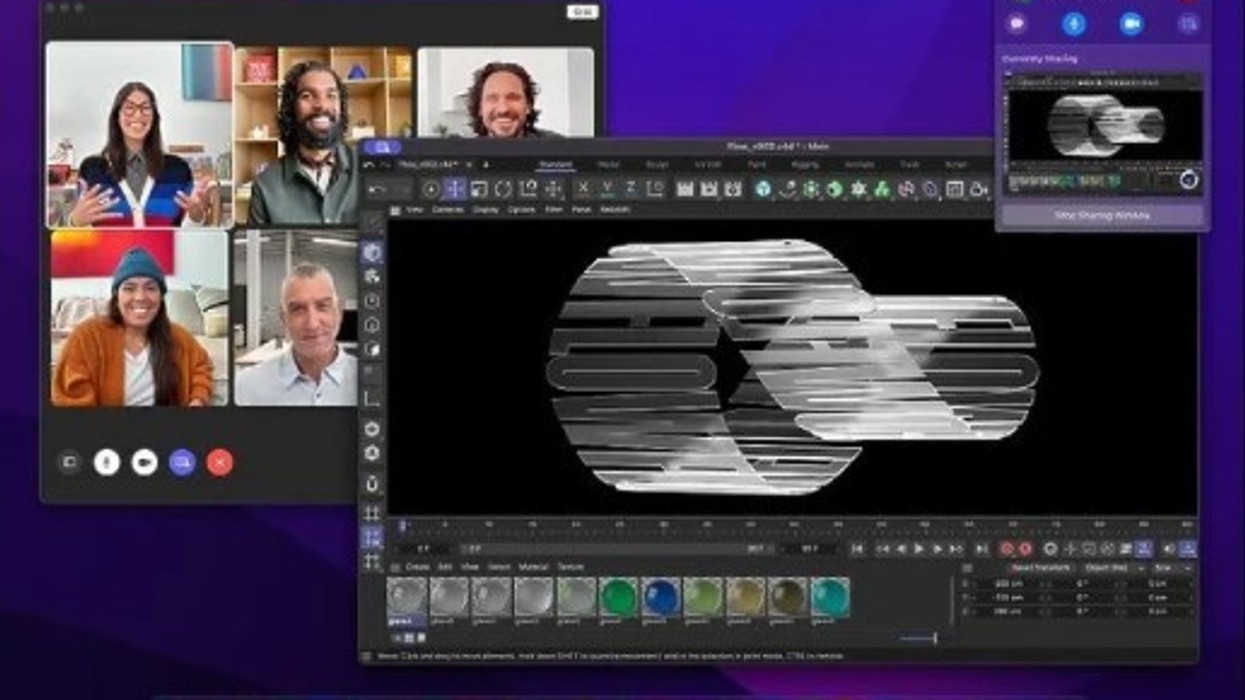The image size is (1245, 700).
Task: Add a Cube primitive object
Action: tap(763, 189)
